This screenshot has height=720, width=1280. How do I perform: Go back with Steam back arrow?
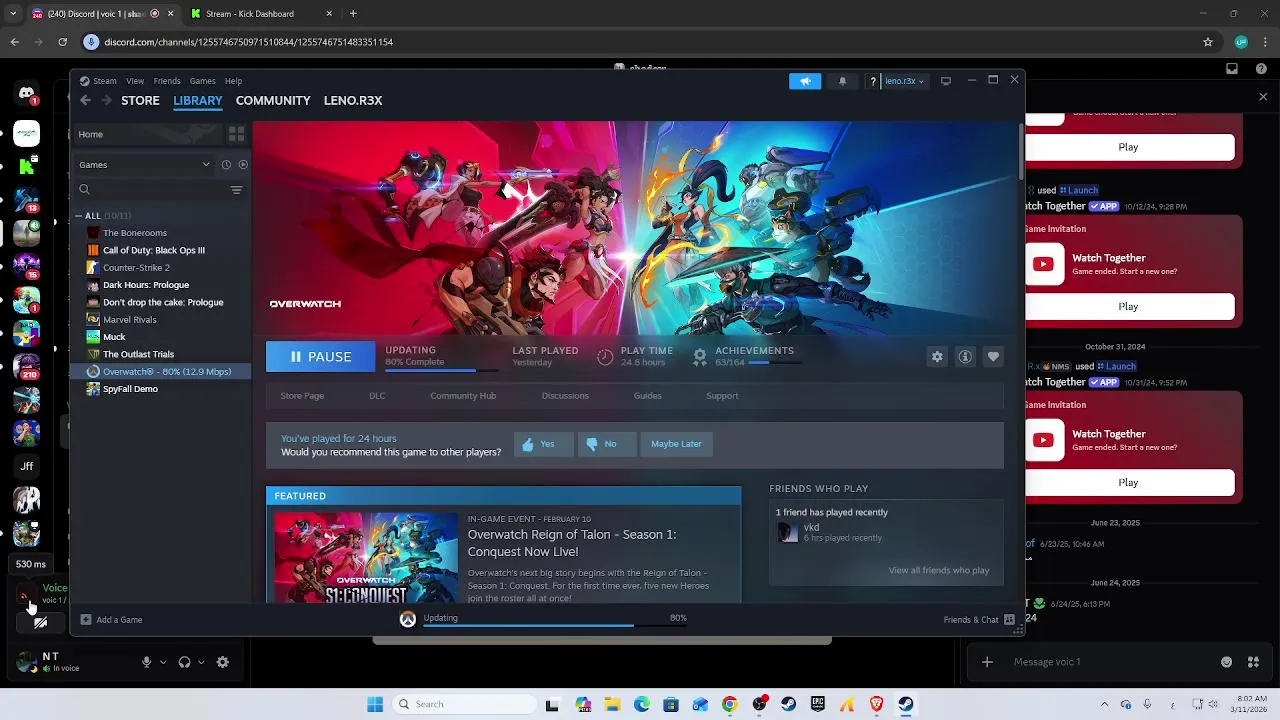tap(86, 100)
